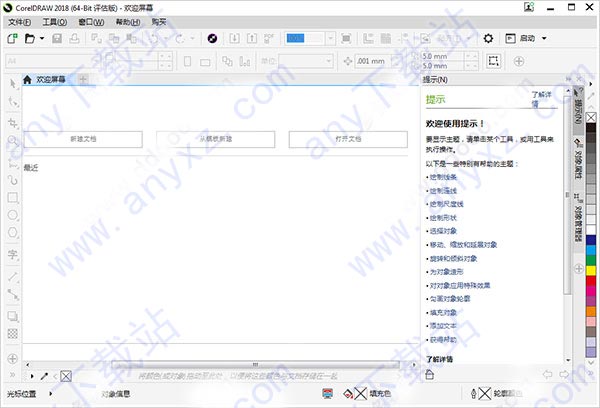Click the Publish to PDF icon
This screenshot has width=600, height=408.
coord(269,38)
